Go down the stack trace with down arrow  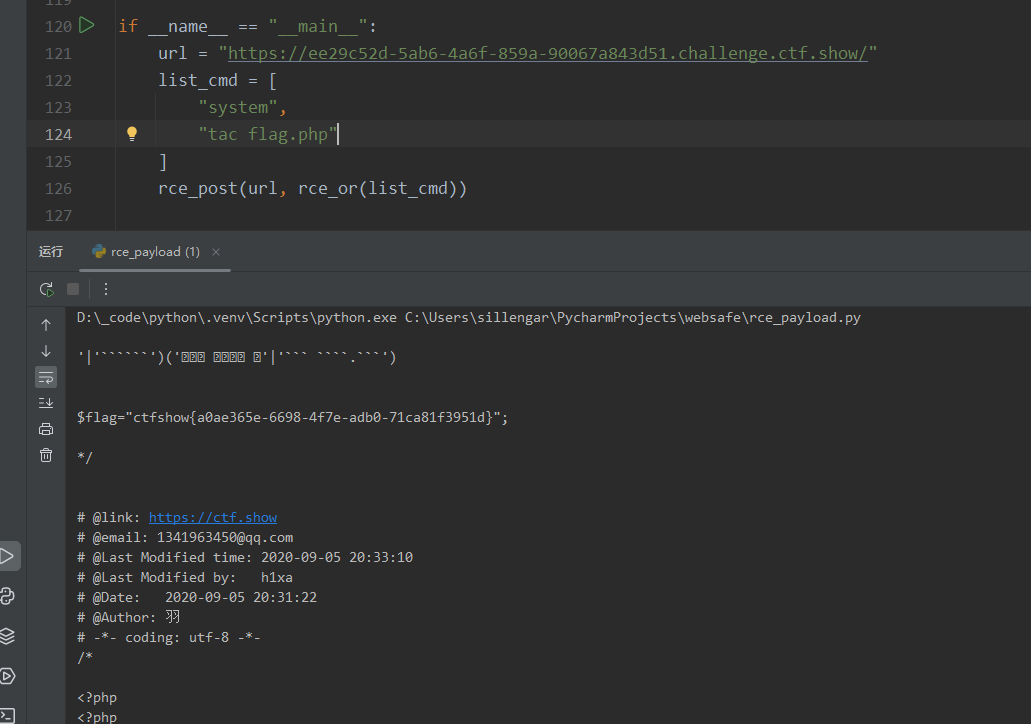pos(46,351)
